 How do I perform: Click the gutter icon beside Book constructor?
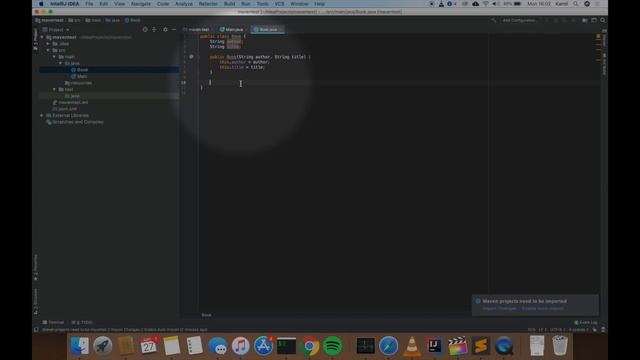[x=191, y=57]
